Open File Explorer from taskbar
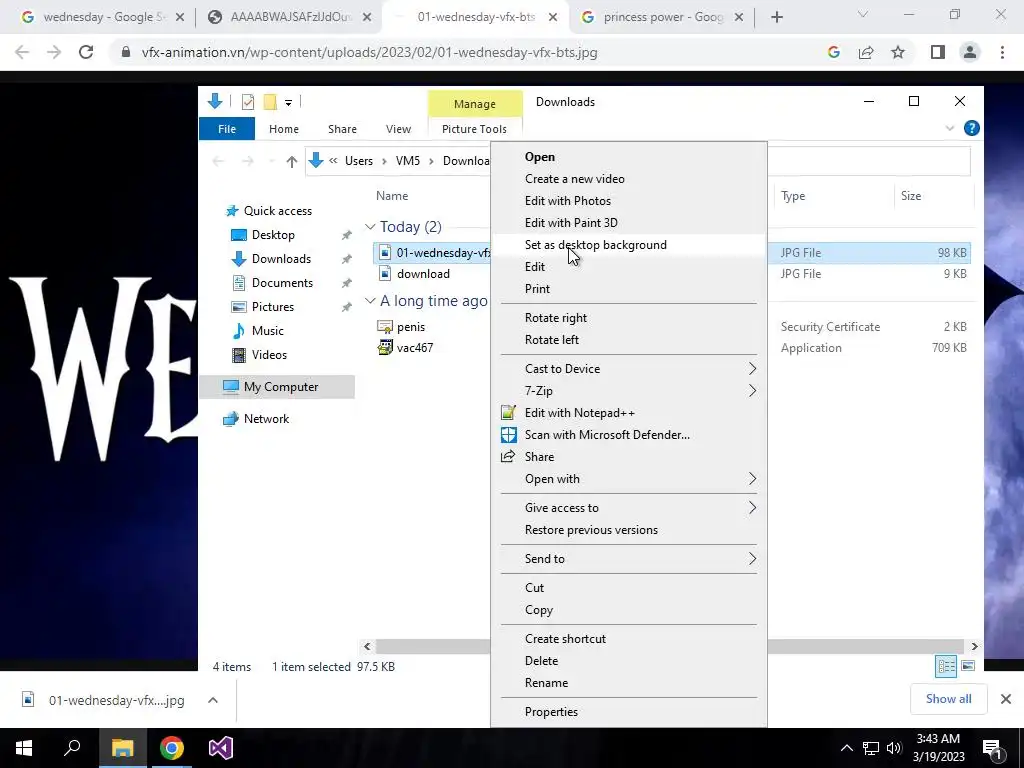1024x768 pixels. point(122,748)
